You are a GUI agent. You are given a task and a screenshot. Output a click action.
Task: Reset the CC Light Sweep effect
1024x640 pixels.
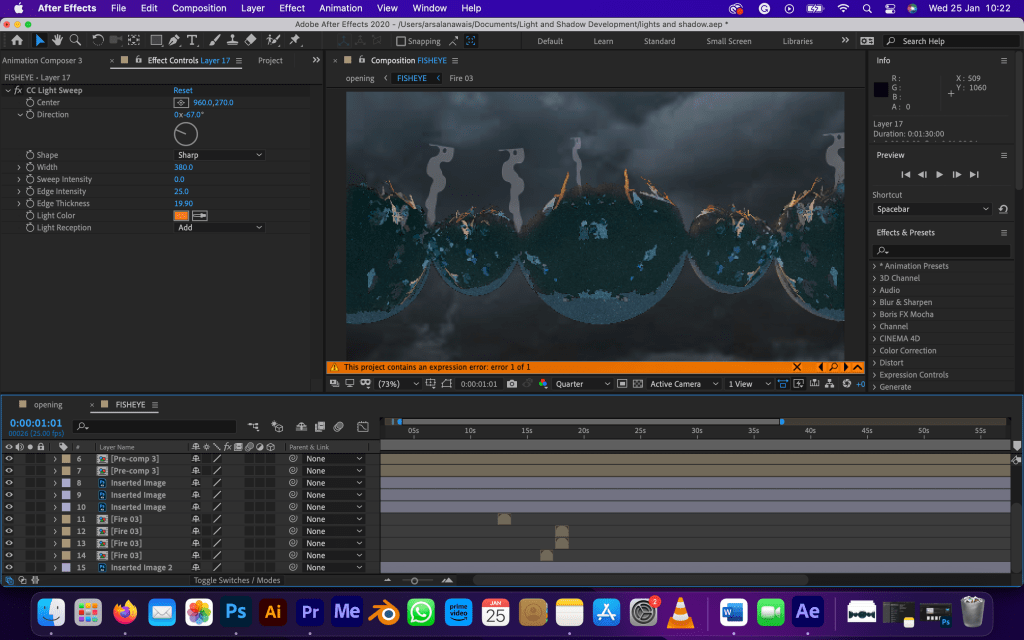pos(183,90)
